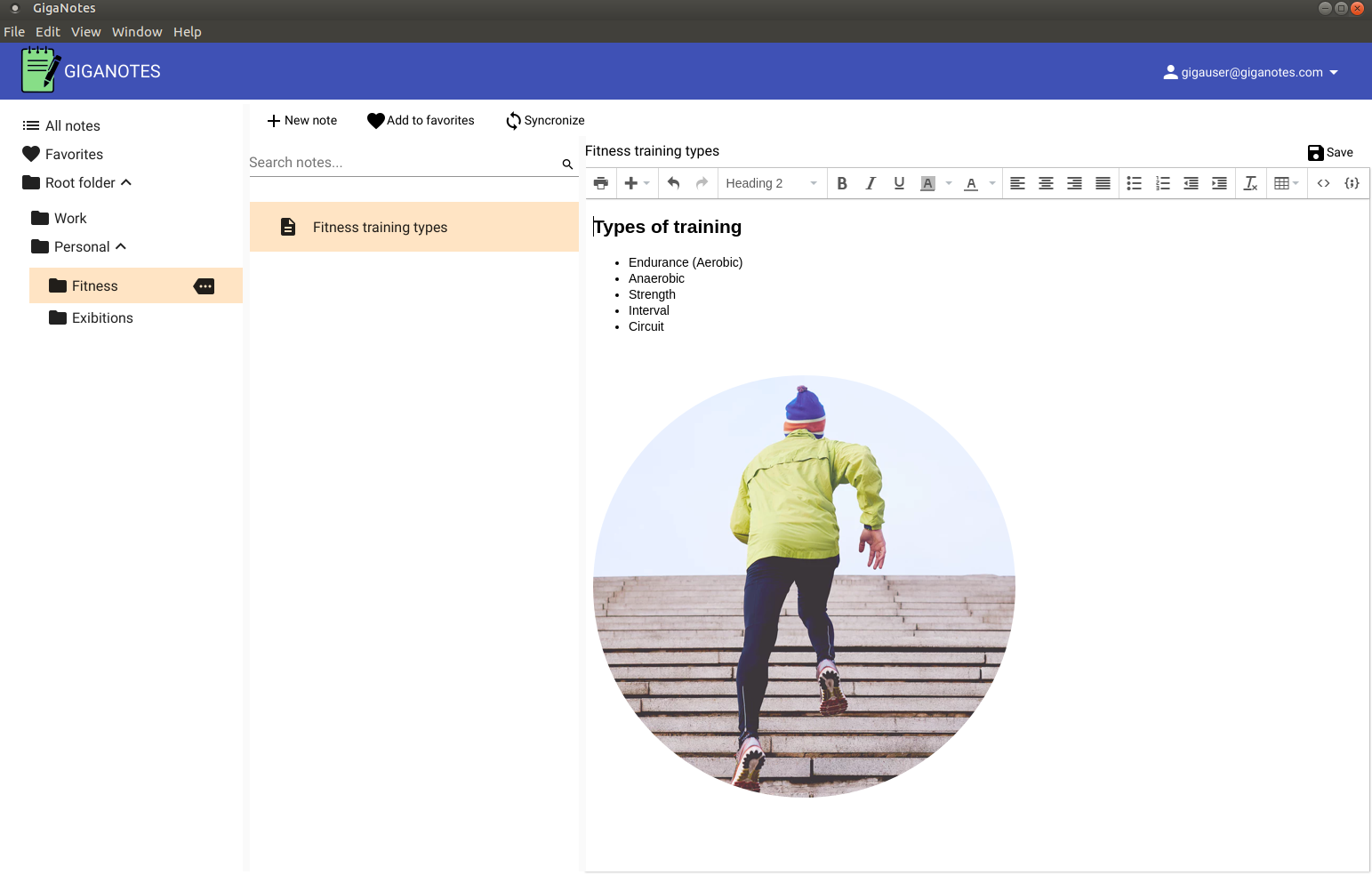
Task: Click the GigaNotes logo icon
Action: [x=41, y=69]
